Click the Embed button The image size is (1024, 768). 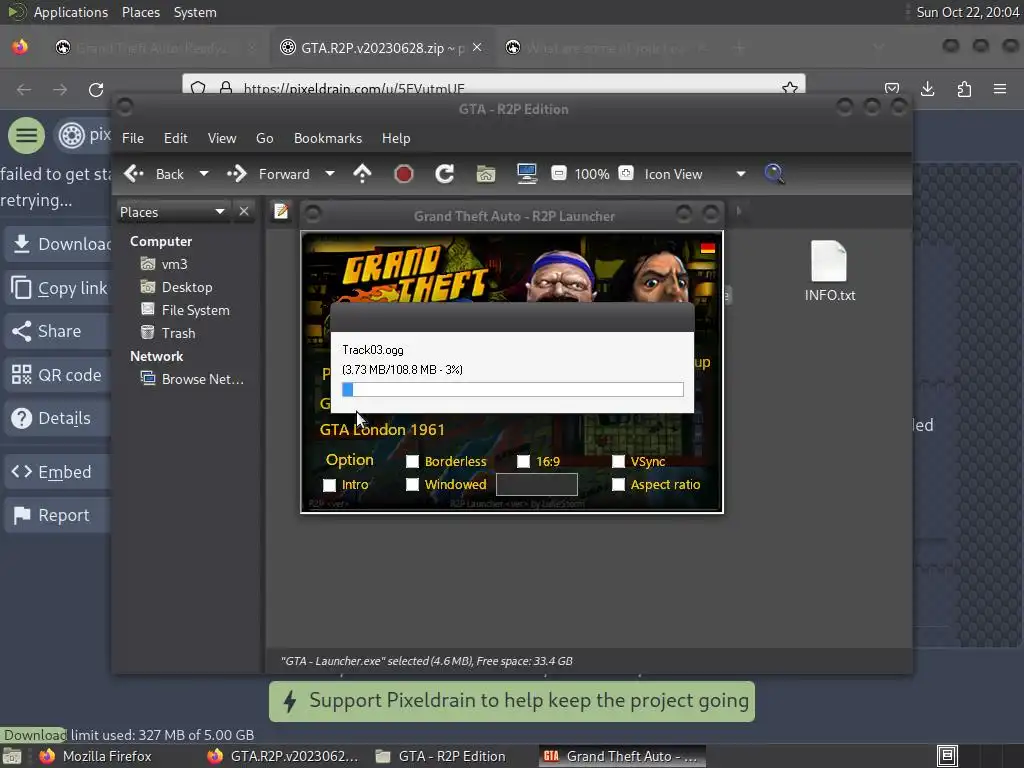tap(58, 472)
